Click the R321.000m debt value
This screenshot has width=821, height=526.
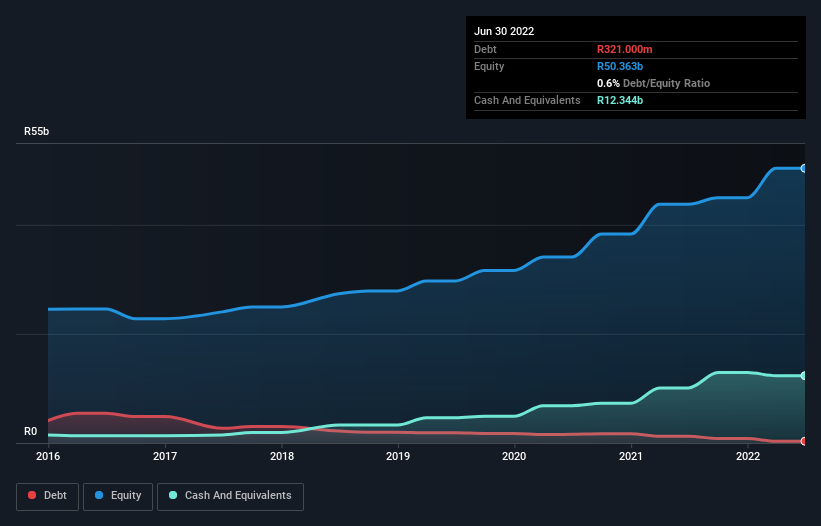click(625, 49)
